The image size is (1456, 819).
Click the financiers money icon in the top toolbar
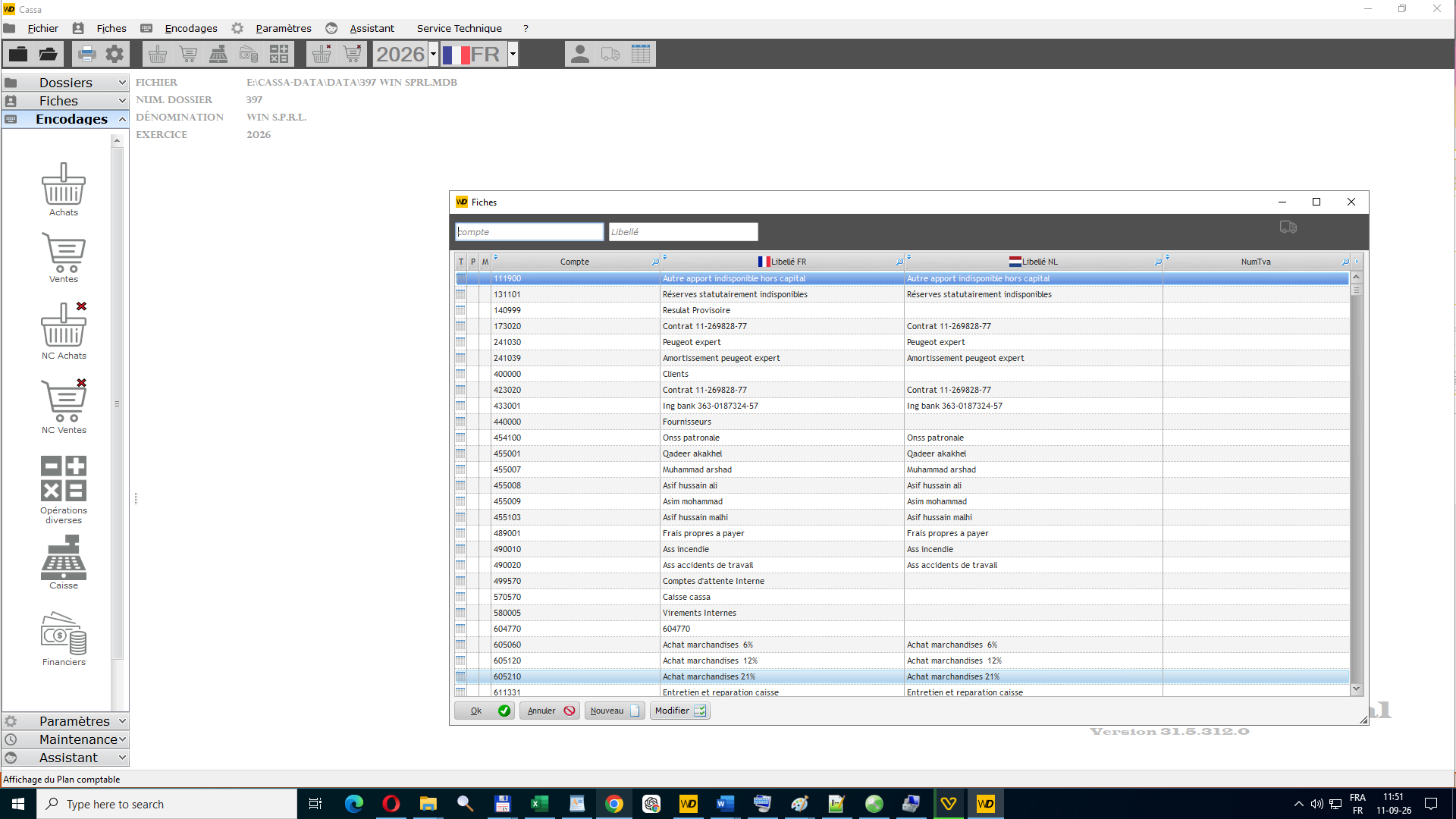(249, 54)
